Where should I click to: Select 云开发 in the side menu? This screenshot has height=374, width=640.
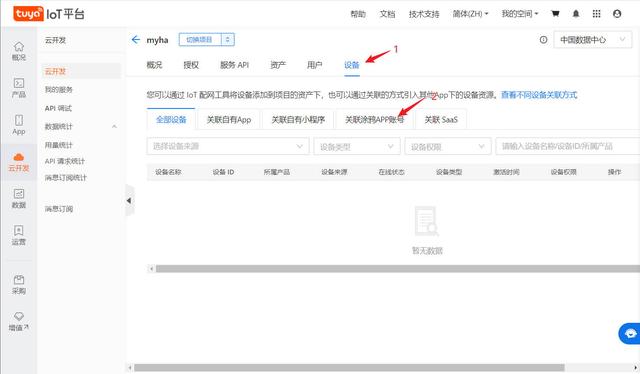tap(81, 71)
